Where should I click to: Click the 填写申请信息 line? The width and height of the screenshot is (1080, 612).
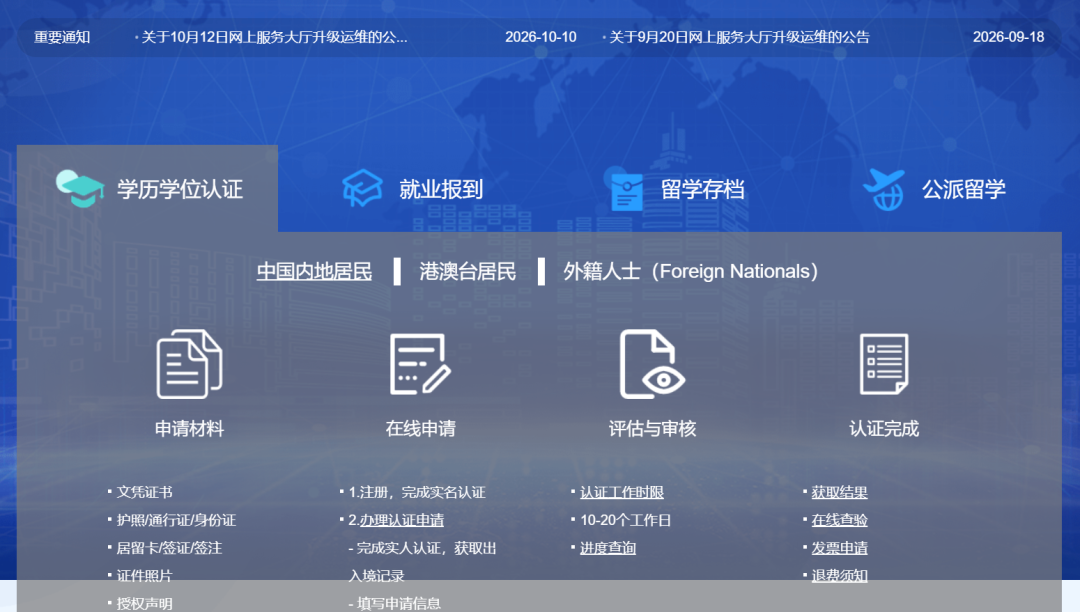395,604
